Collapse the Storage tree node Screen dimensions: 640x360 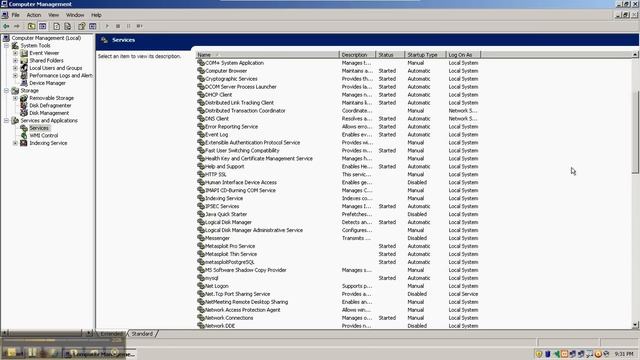(x=7, y=91)
